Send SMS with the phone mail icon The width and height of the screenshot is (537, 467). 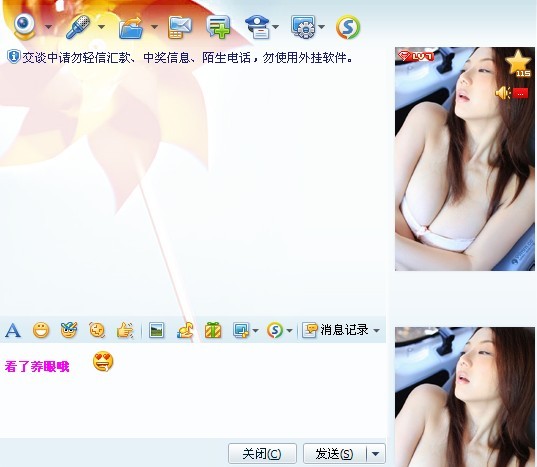click(x=180, y=27)
